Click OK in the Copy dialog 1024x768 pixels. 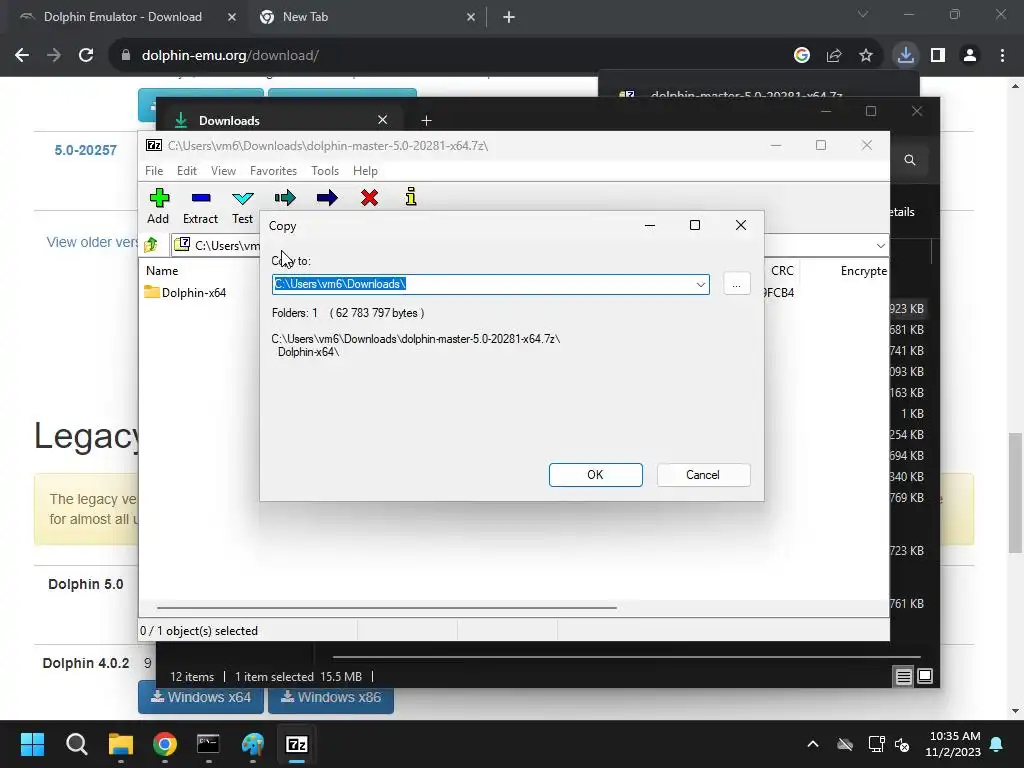click(x=596, y=475)
